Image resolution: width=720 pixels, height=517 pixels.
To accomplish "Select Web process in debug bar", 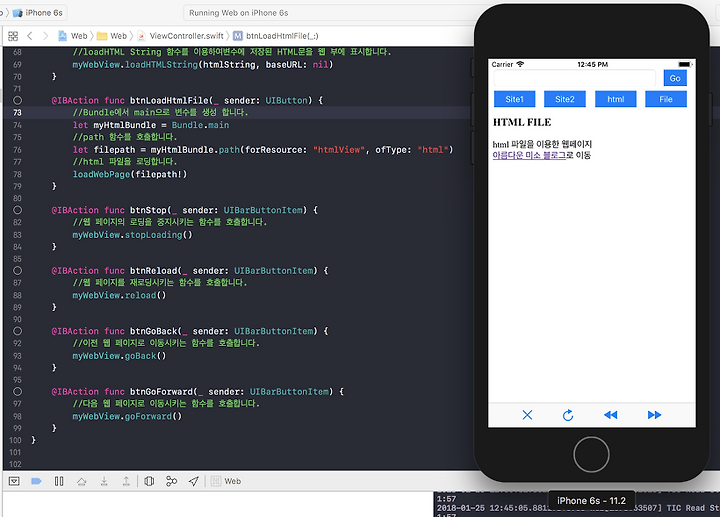I will pos(226,481).
